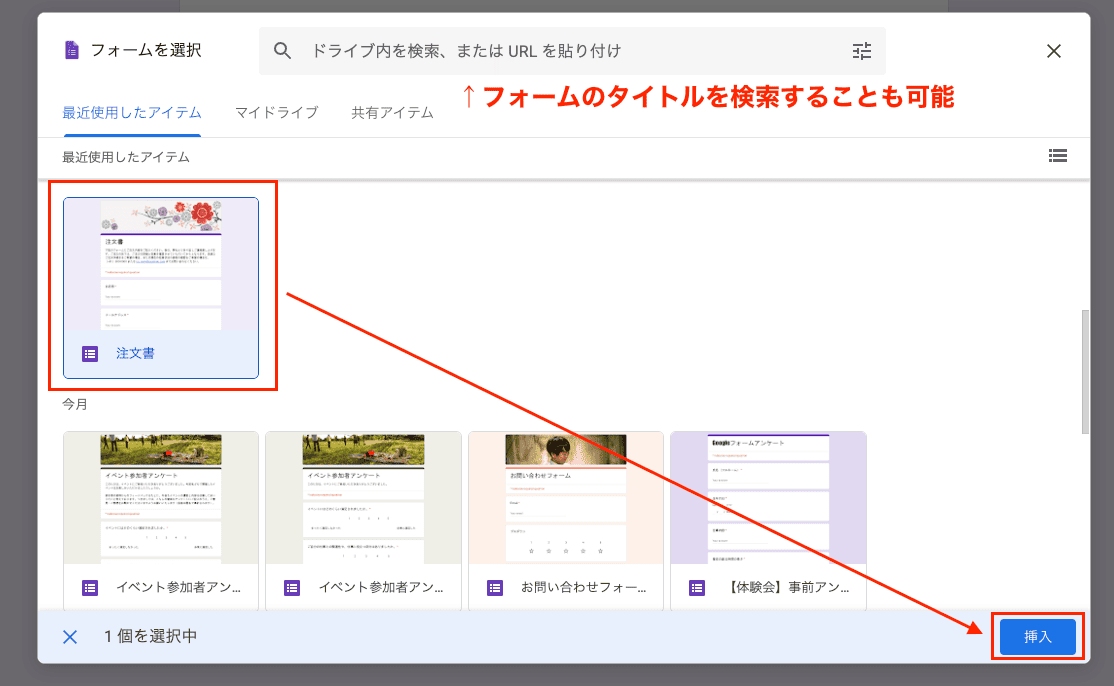Click the vertical scrollbar of the form list

[x=1085, y=370]
